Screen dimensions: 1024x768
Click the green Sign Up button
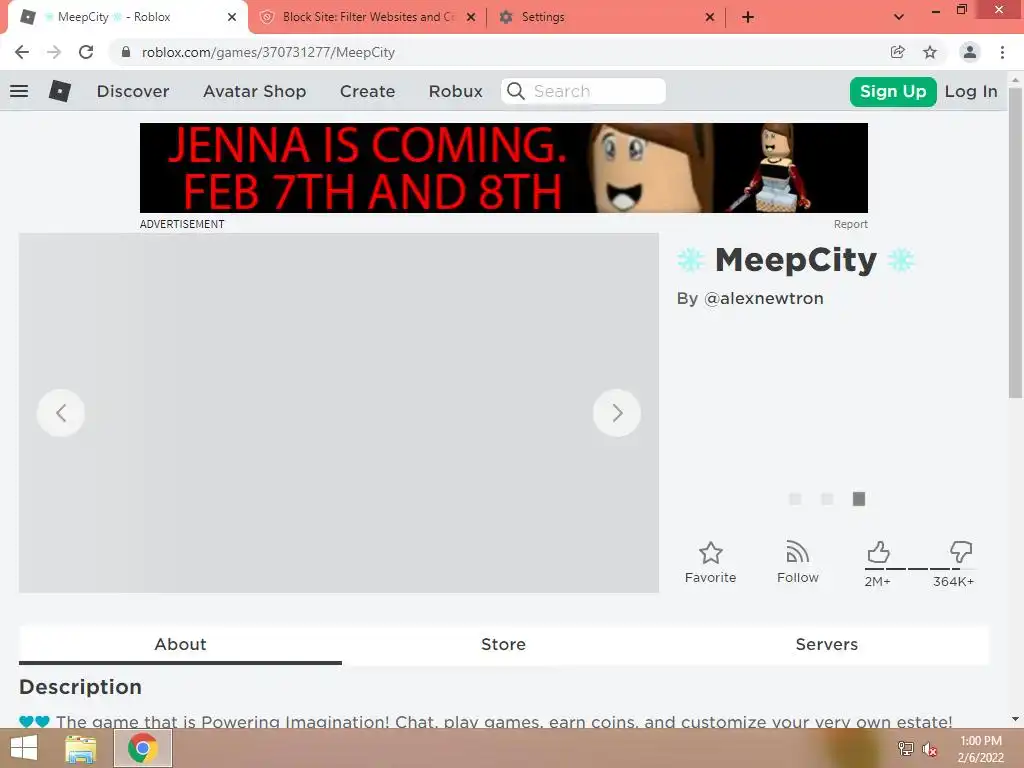click(893, 91)
